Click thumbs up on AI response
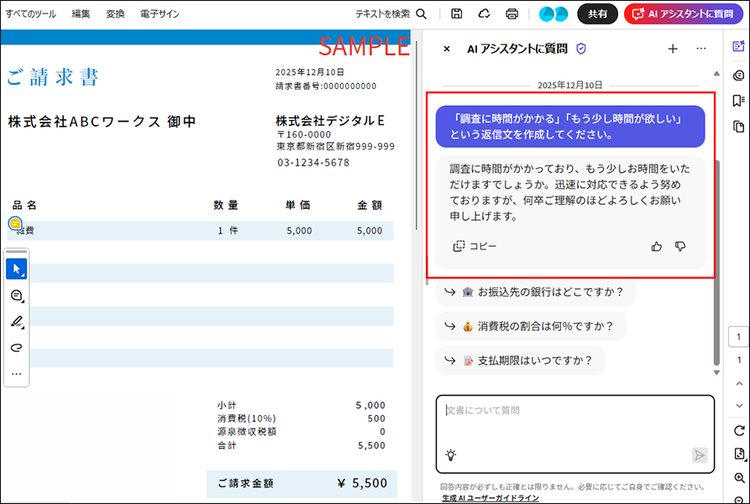This screenshot has width=750, height=504. tap(657, 246)
